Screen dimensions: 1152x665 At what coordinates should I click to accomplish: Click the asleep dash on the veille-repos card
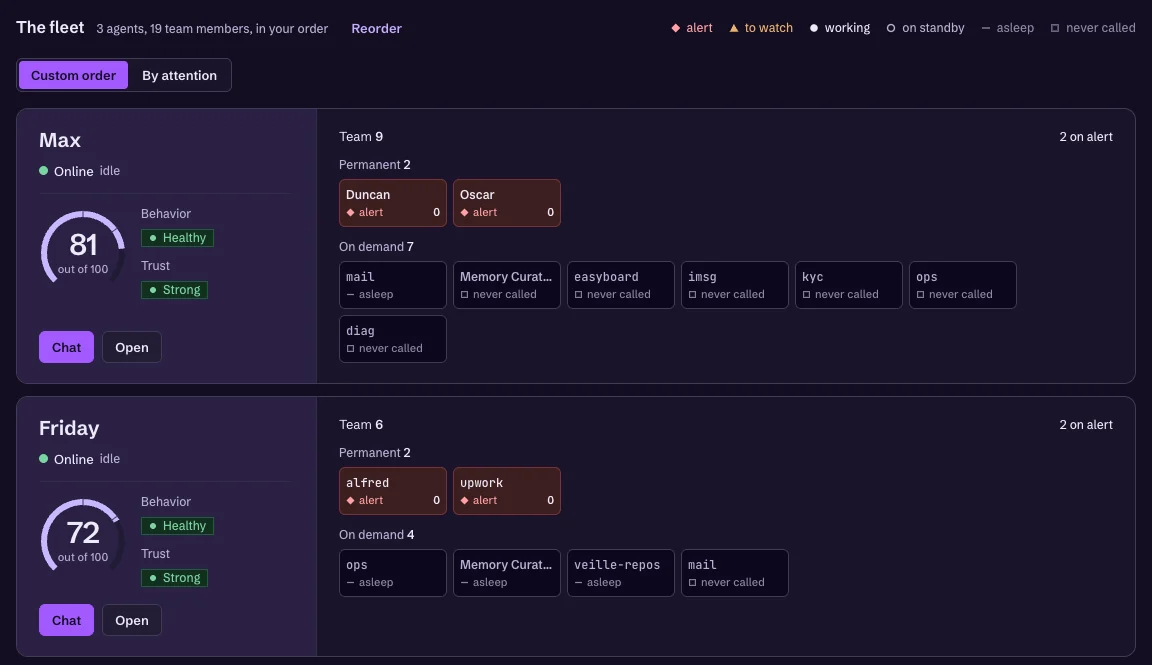(x=578, y=583)
